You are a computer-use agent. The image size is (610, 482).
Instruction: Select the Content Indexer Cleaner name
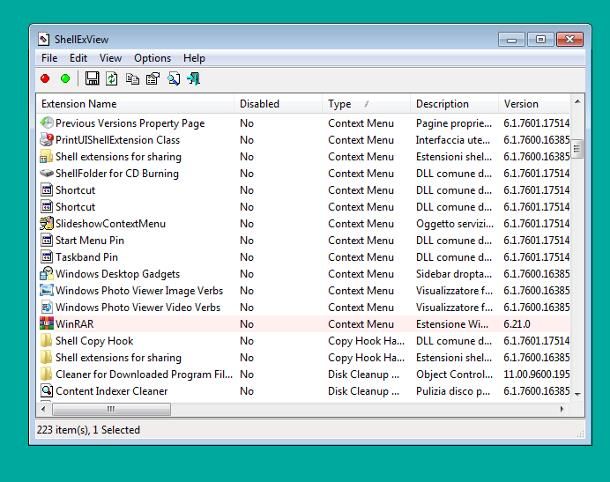pos(112,391)
